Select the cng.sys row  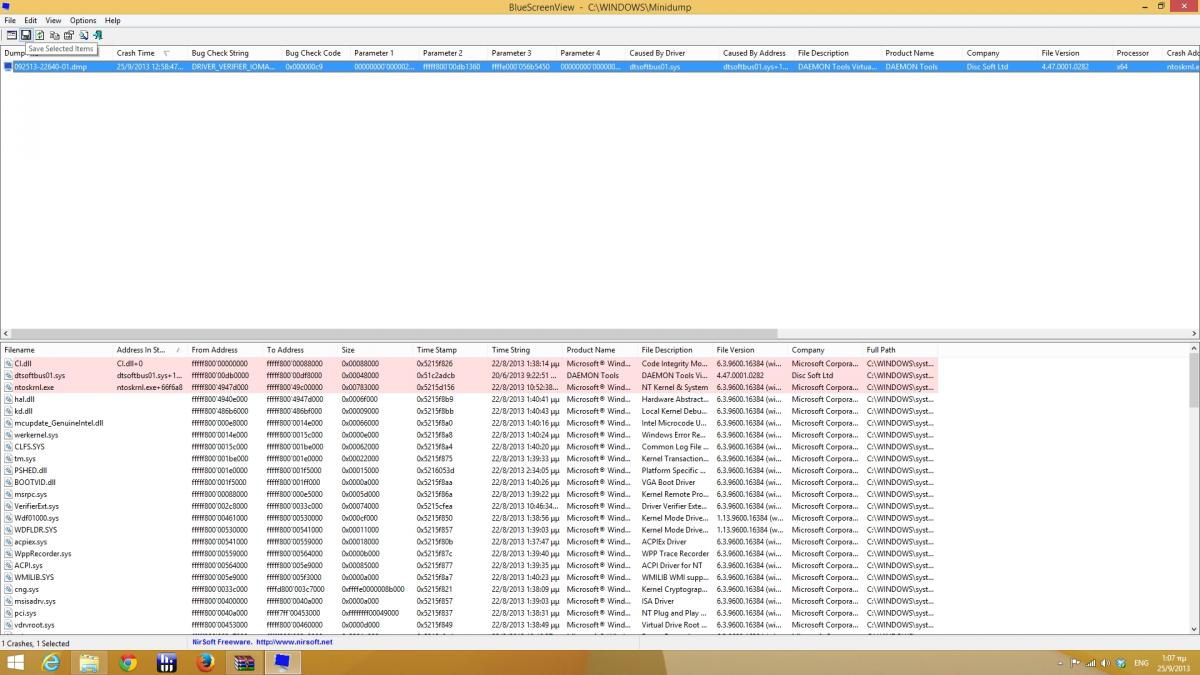coord(470,589)
